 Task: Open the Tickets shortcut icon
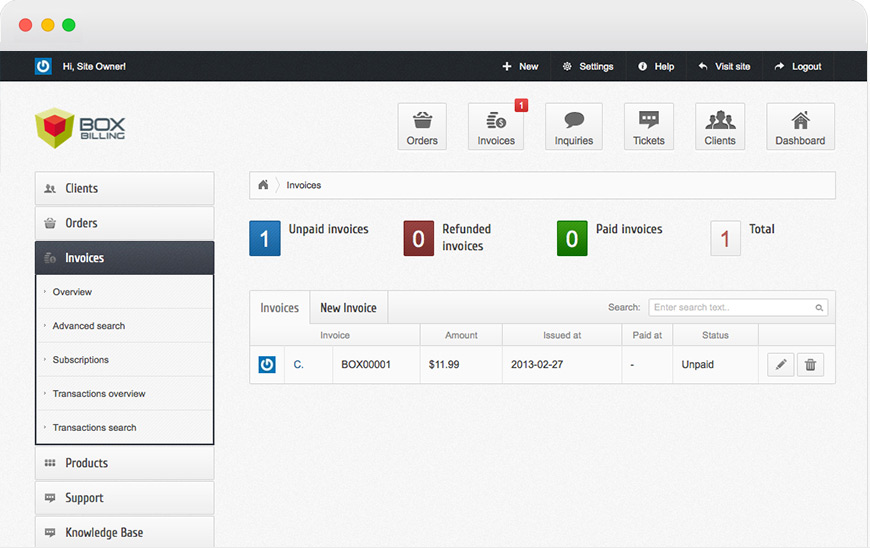click(x=649, y=126)
